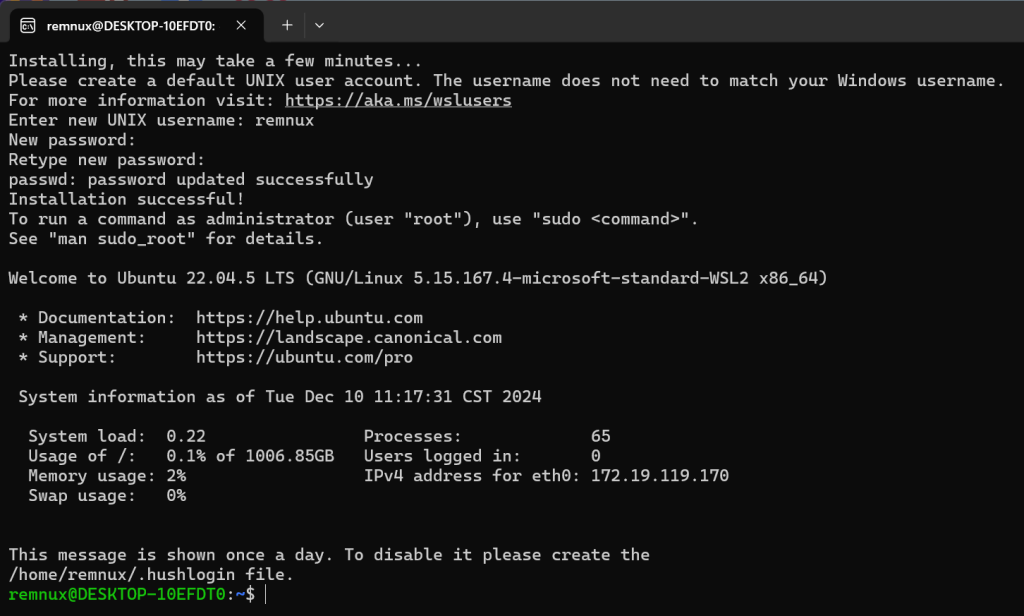Click the Memory usage 2% value
Viewport: 1024px width, 616px height.
pyautogui.click(x=176, y=476)
